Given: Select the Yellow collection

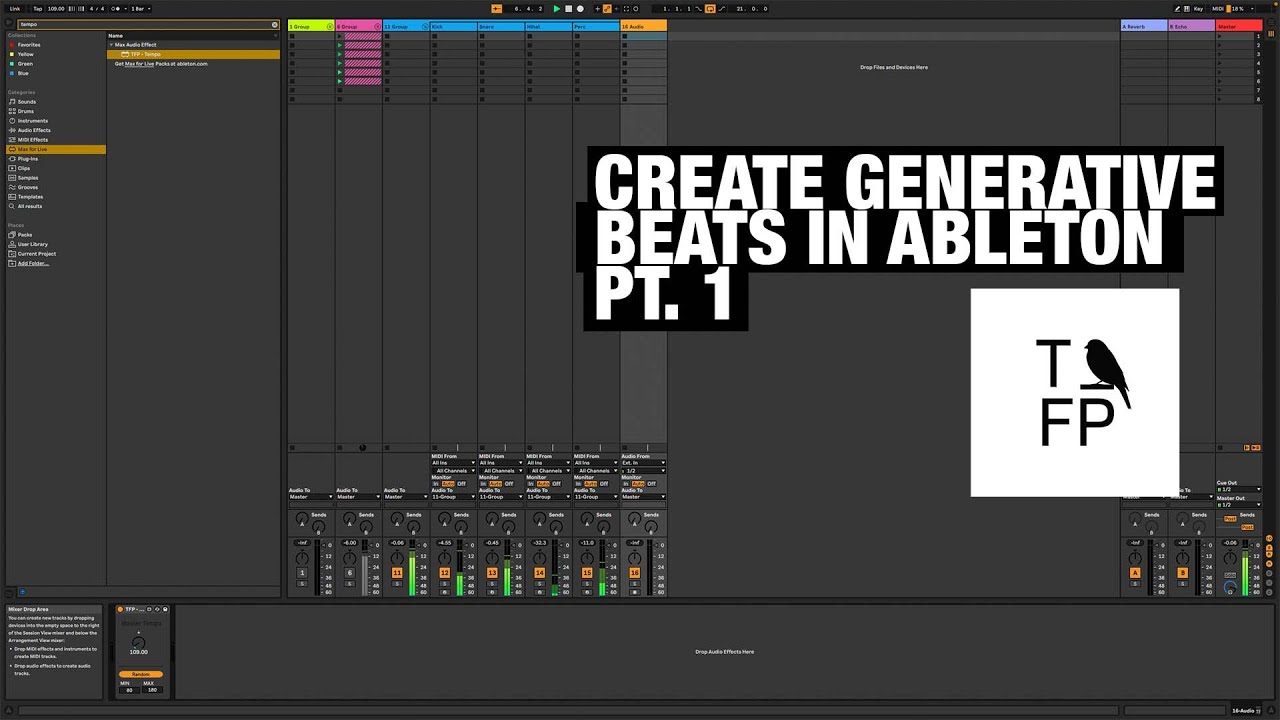Looking at the screenshot, I should tap(25, 54).
